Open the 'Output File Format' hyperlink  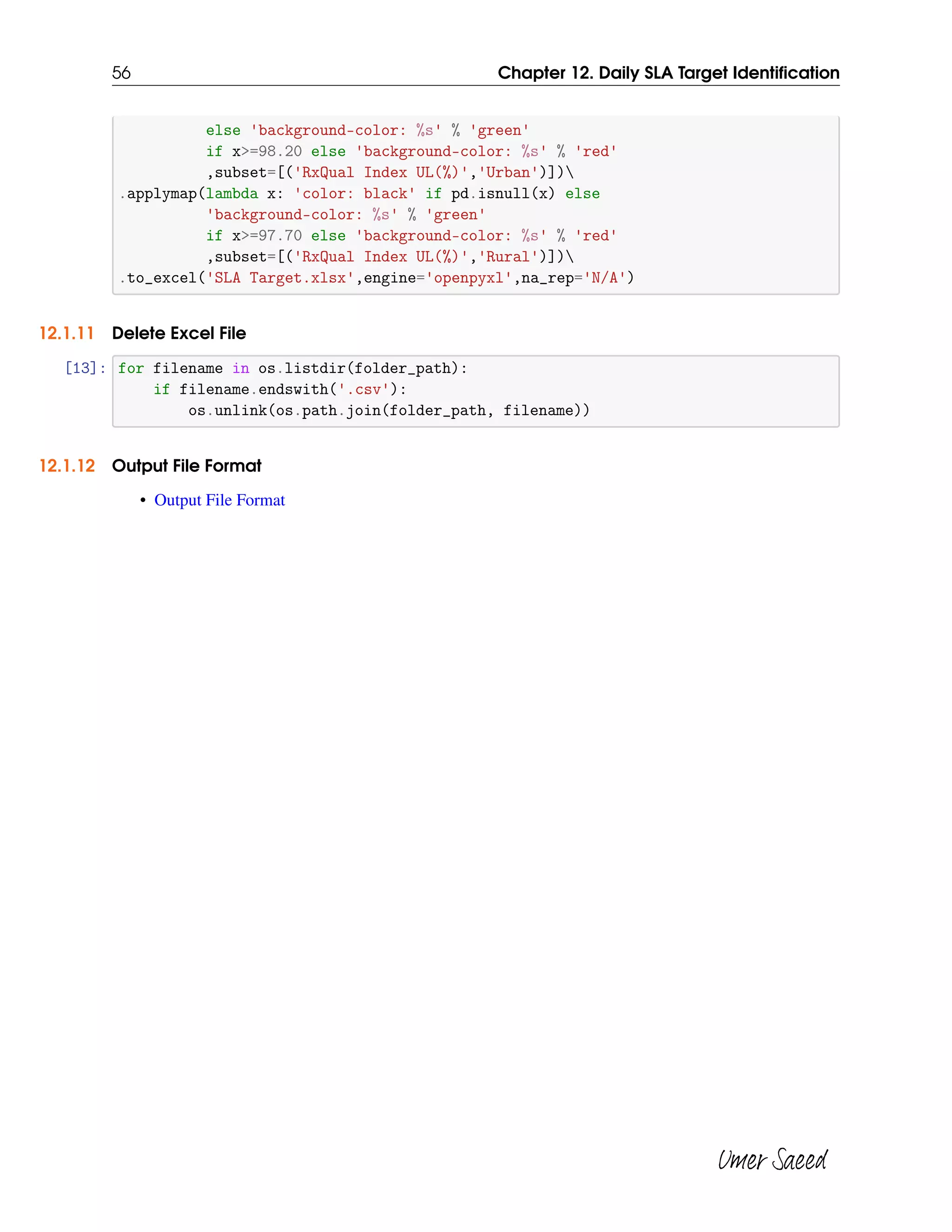pos(219,500)
